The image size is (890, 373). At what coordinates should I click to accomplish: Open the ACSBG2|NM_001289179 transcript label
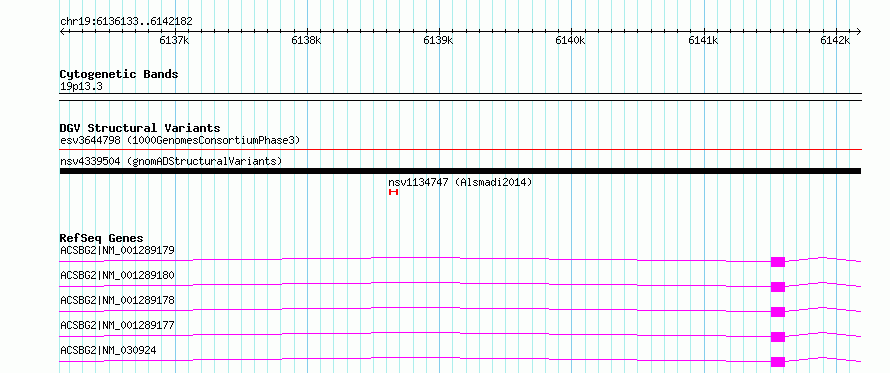117,250
